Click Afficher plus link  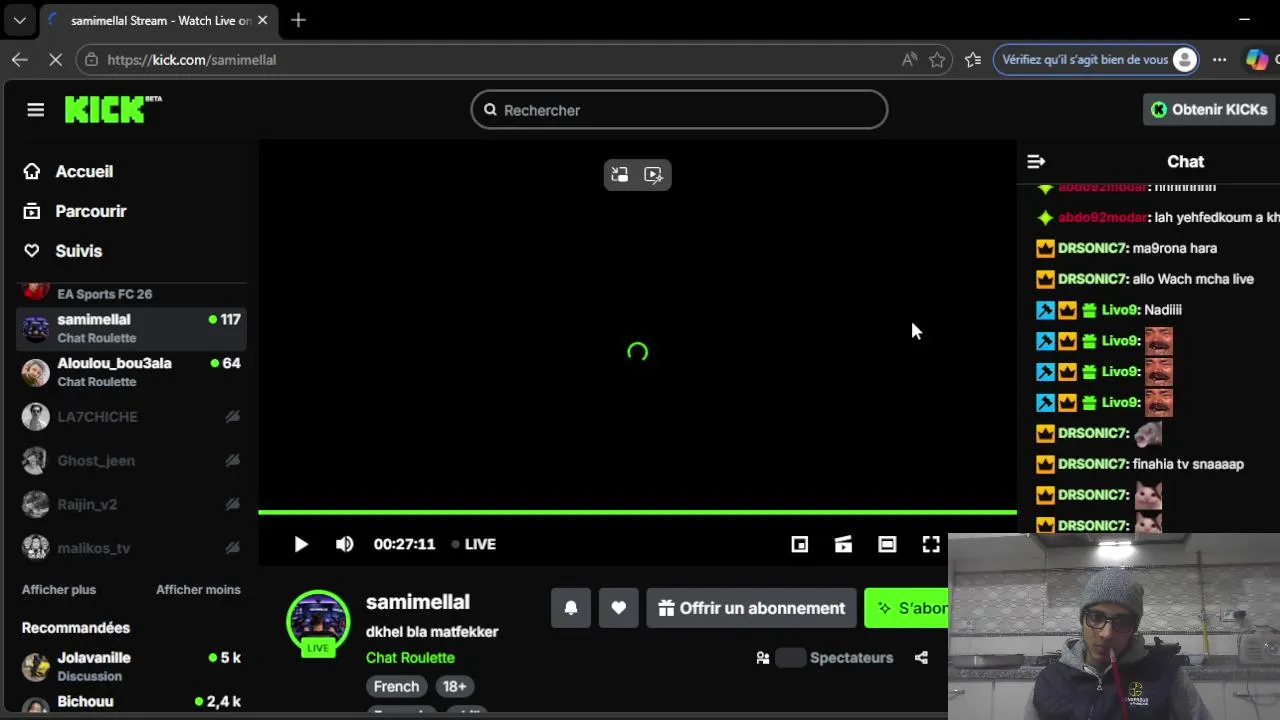tap(59, 590)
